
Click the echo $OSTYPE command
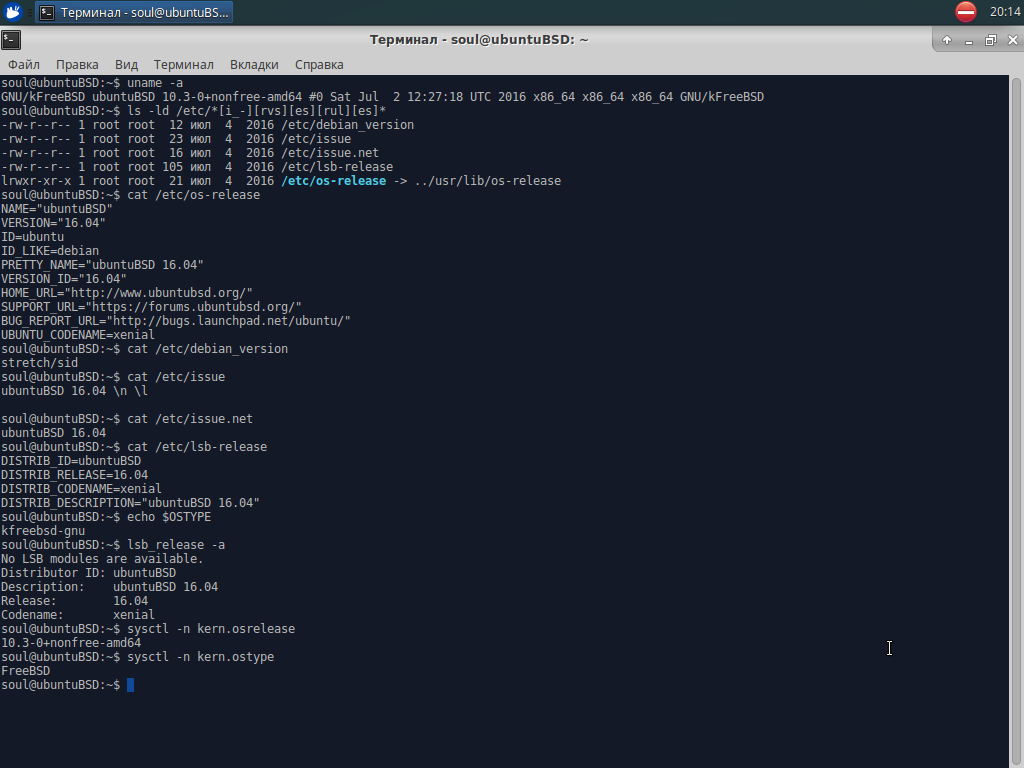(x=169, y=517)
